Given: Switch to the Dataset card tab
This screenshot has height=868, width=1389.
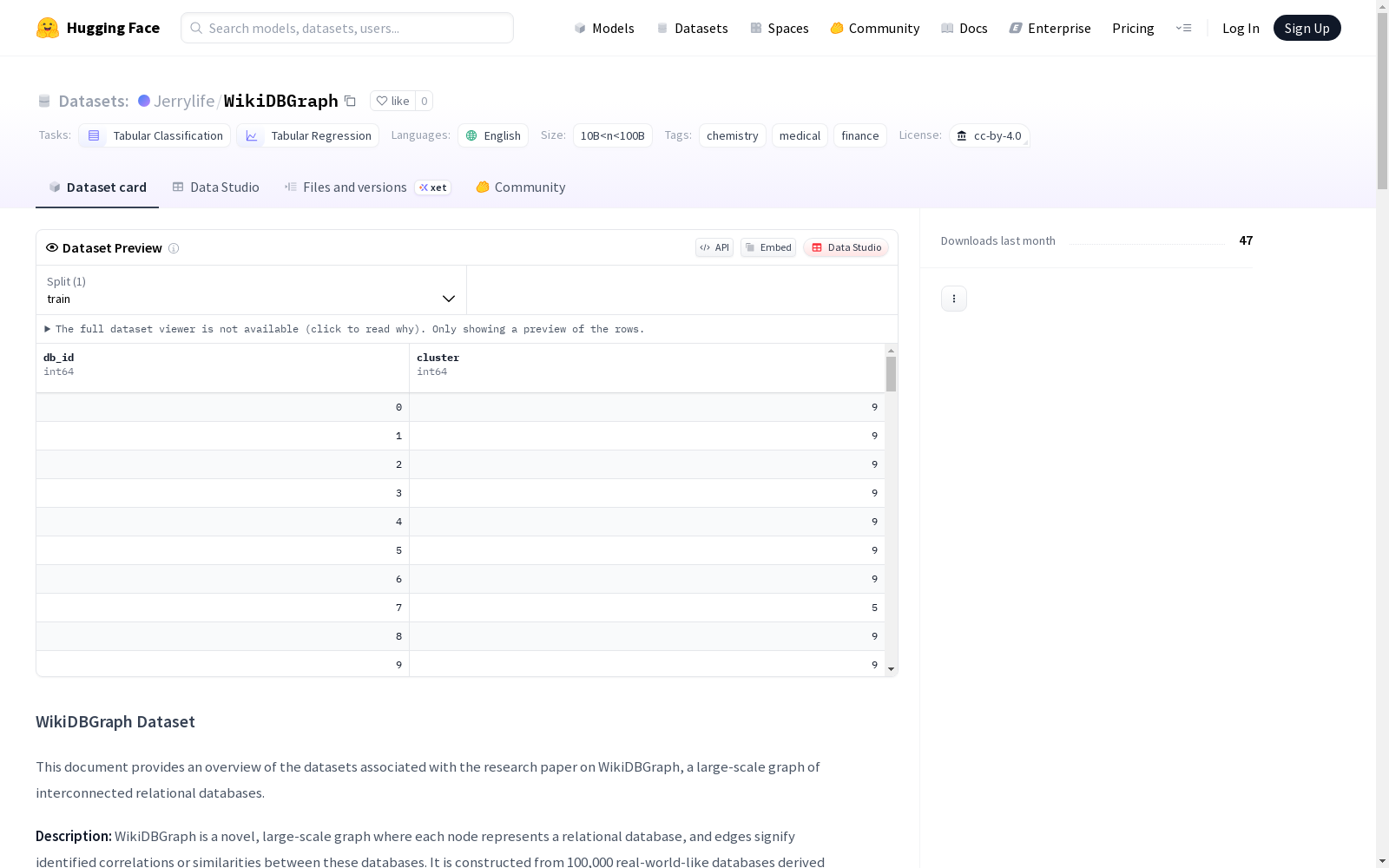Looking at the screenshot, I should coord(97,187).
